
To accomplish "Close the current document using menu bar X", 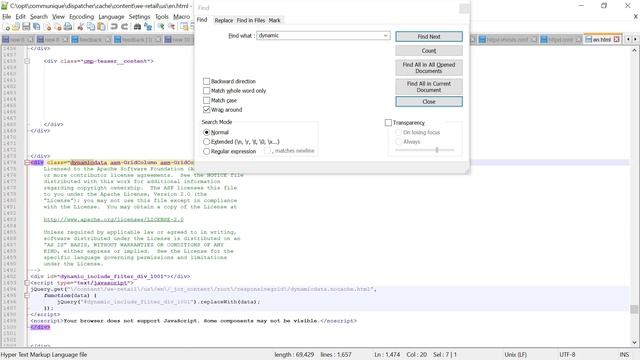I will pos(635,17).
